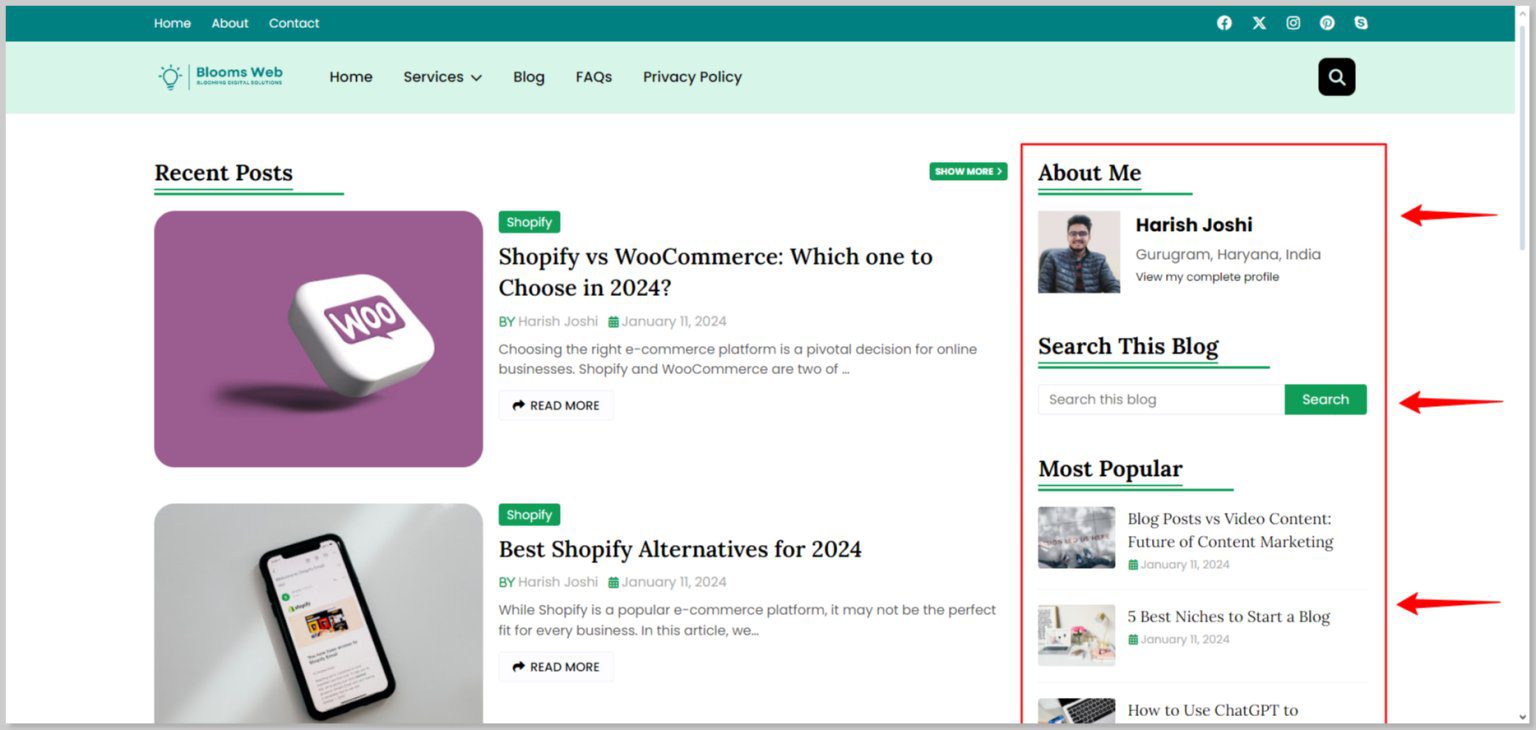Click the search magnifier icon in header
Viewport: 1536px width, 730px height.
pos(1336,76)
